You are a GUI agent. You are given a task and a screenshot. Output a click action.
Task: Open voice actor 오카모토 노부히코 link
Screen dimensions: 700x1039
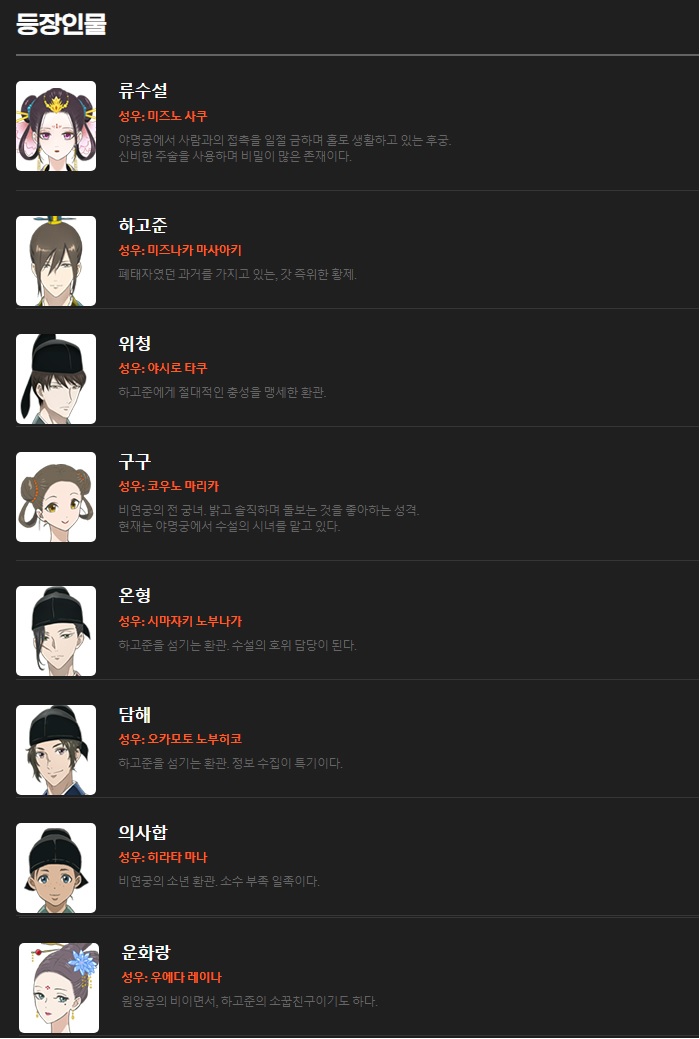(194, 739)
